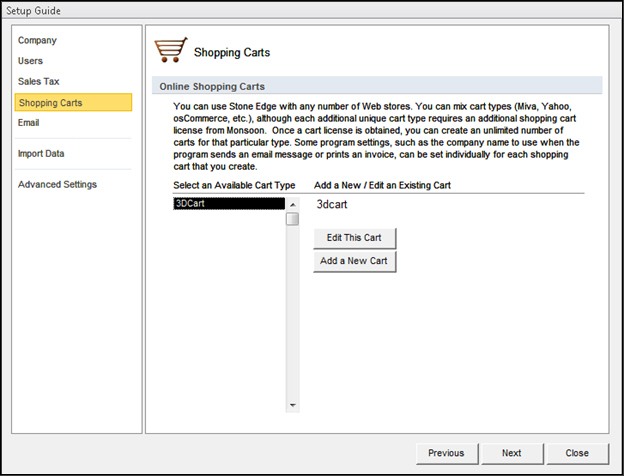Open Advanced Settings in the sidebar

[x=57, y=185]
